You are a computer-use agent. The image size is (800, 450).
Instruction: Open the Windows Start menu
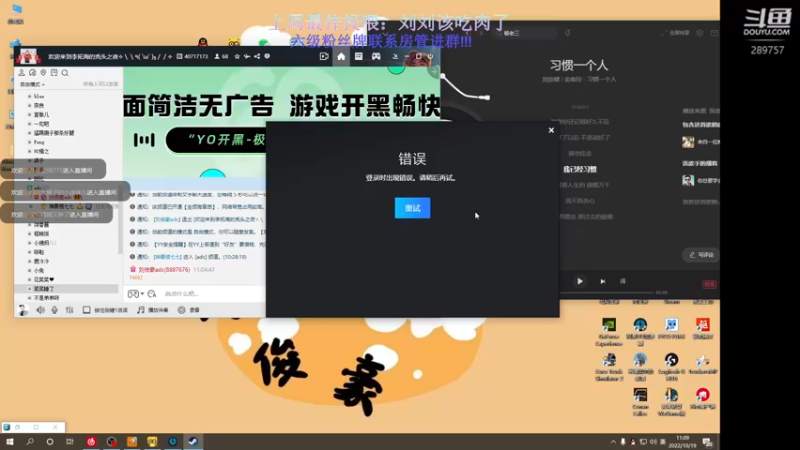pos(10,441)
